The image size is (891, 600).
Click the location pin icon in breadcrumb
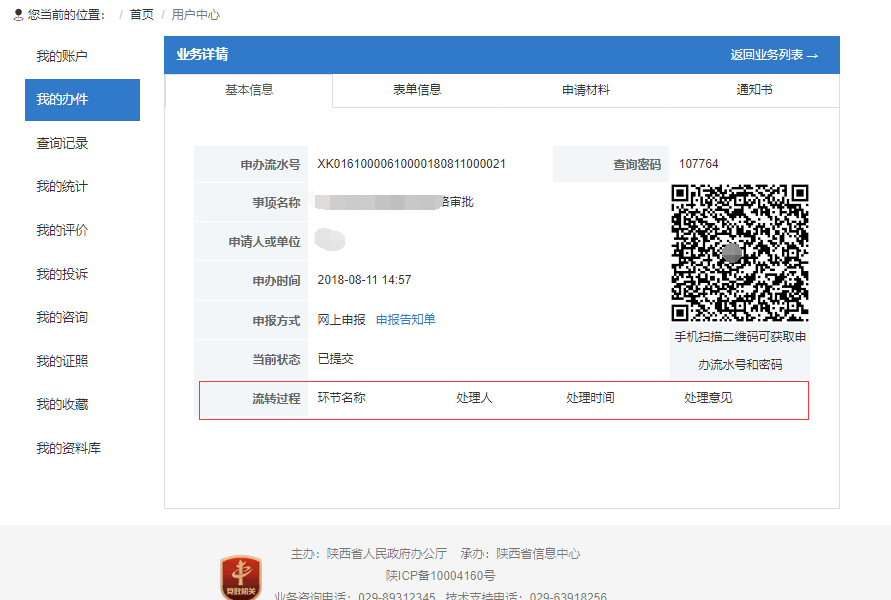[x=18, y=15]
